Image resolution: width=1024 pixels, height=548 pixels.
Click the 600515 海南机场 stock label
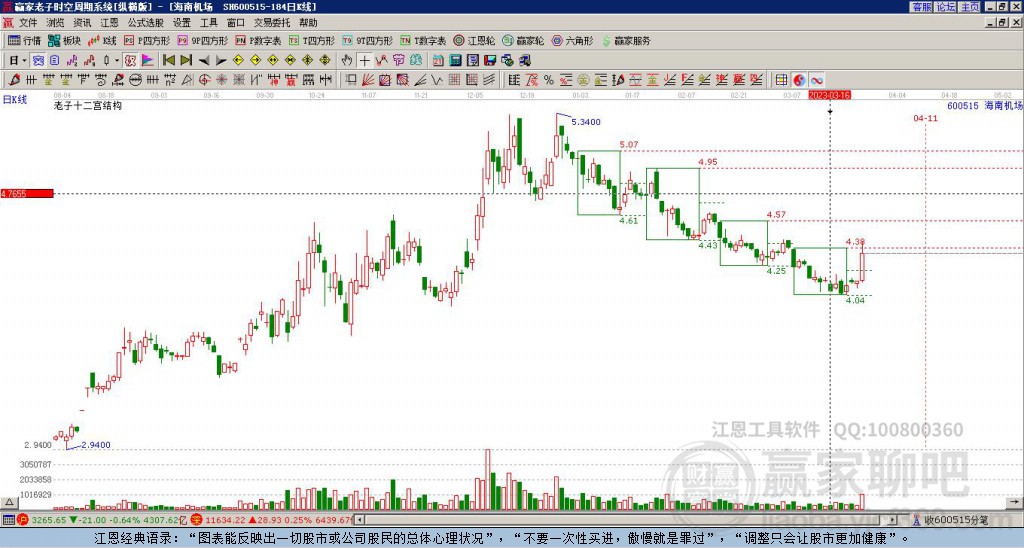click(x=984, y=105)
